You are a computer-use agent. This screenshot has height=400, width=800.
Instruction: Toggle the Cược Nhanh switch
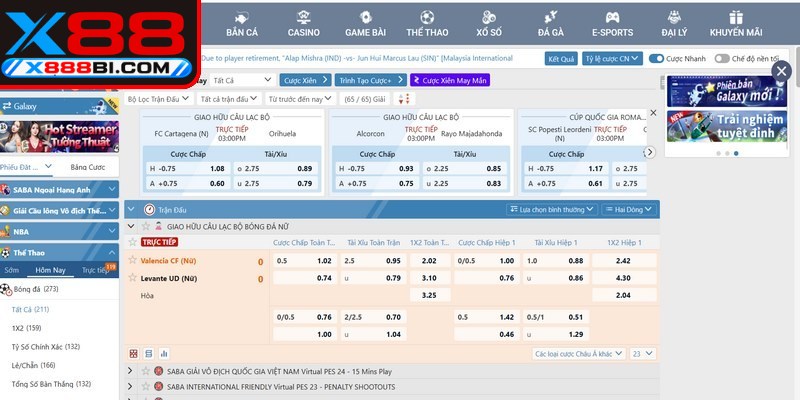point(656,59)
